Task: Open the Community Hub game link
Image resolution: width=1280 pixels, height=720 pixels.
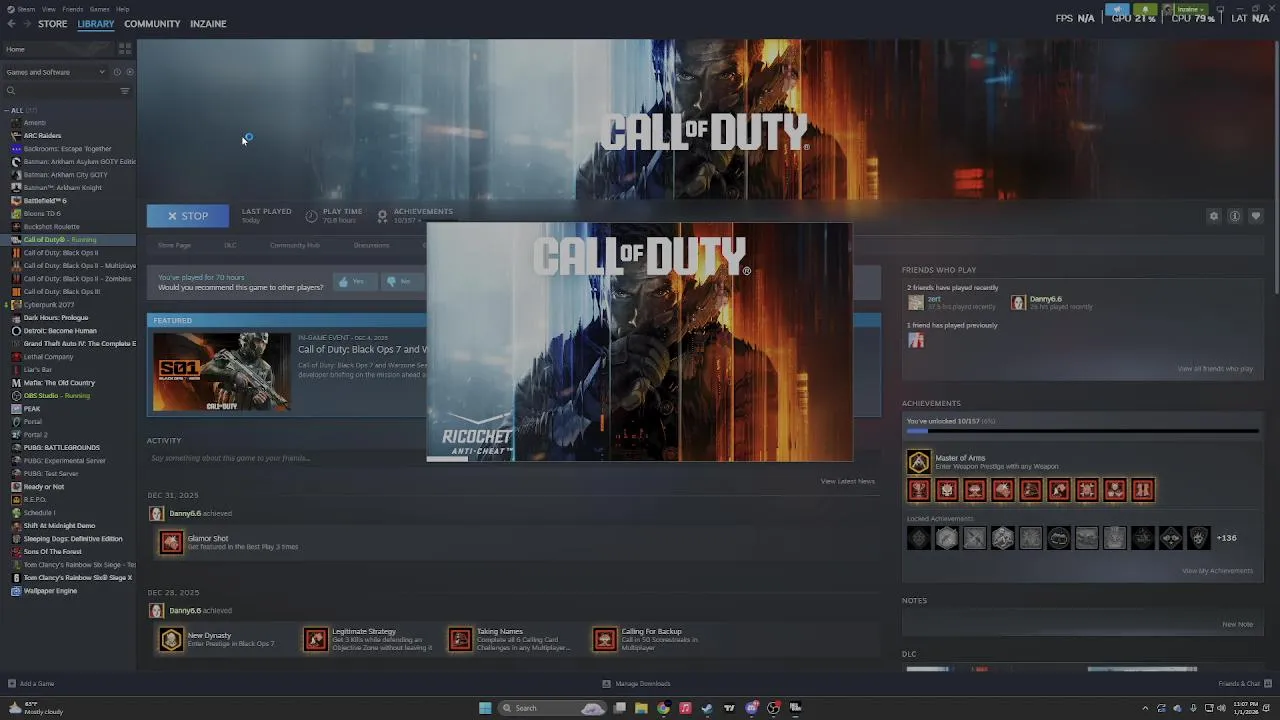Action: pos(294,245)
